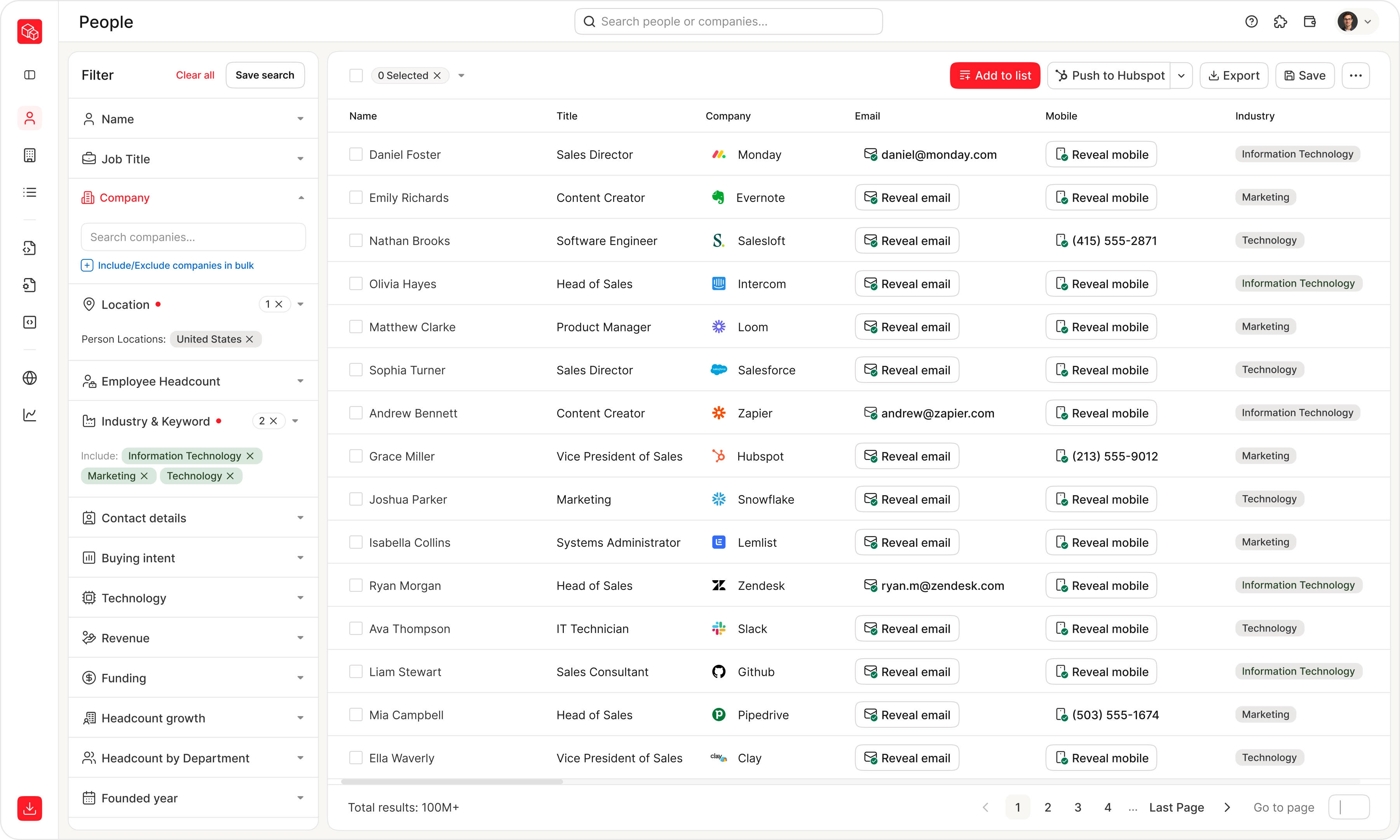Toggle the sidebar panel collapse icon
The image size is (1400, 840).
coord(30,75)
